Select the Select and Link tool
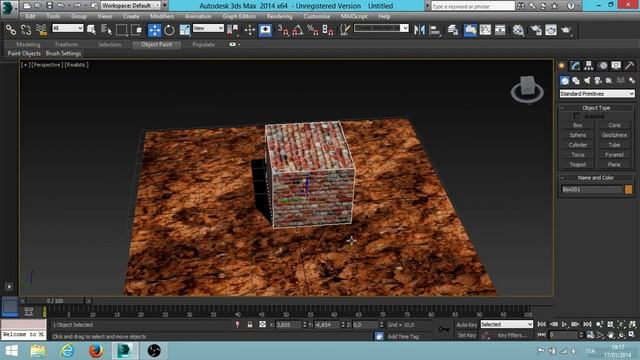The height and width of the screenshot is (360, 640). (x=11, y=29)
